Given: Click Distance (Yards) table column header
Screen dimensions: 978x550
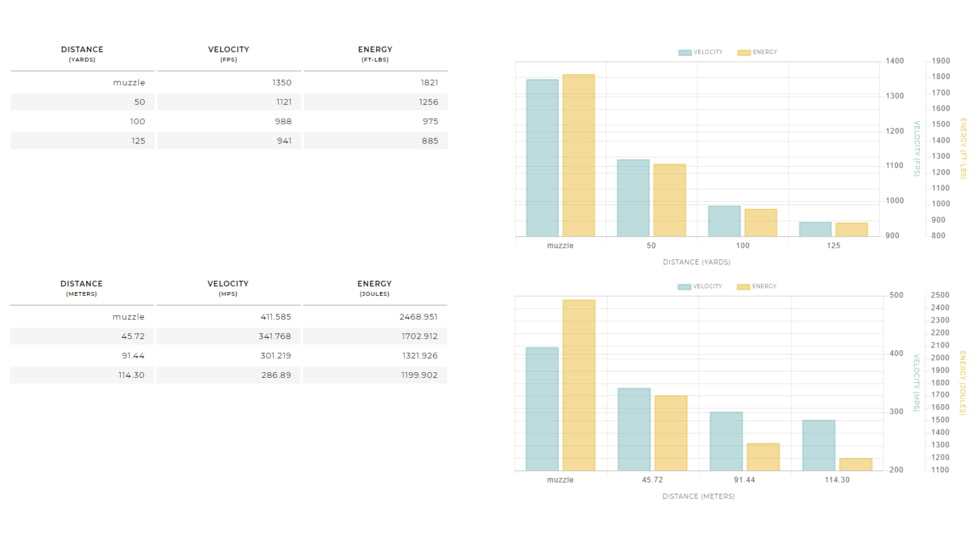Looking at the screenshot, I should (82, 54).
